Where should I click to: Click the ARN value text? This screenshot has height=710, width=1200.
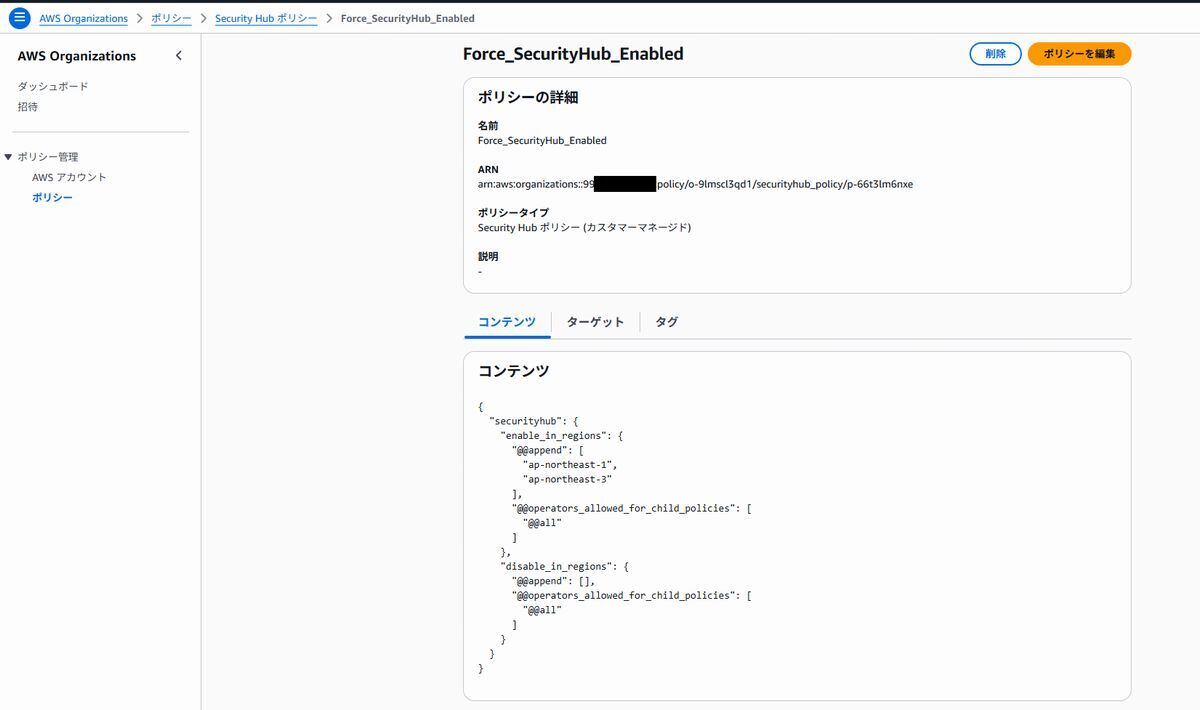pos(695,184)
